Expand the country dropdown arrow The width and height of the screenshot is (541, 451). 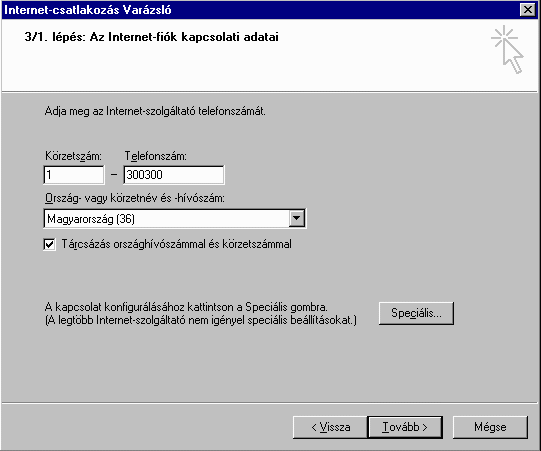[297, 218]
